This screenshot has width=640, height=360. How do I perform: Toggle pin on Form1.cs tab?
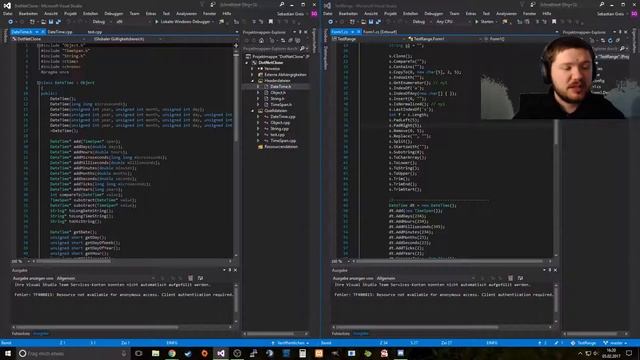tap(353, 32)
